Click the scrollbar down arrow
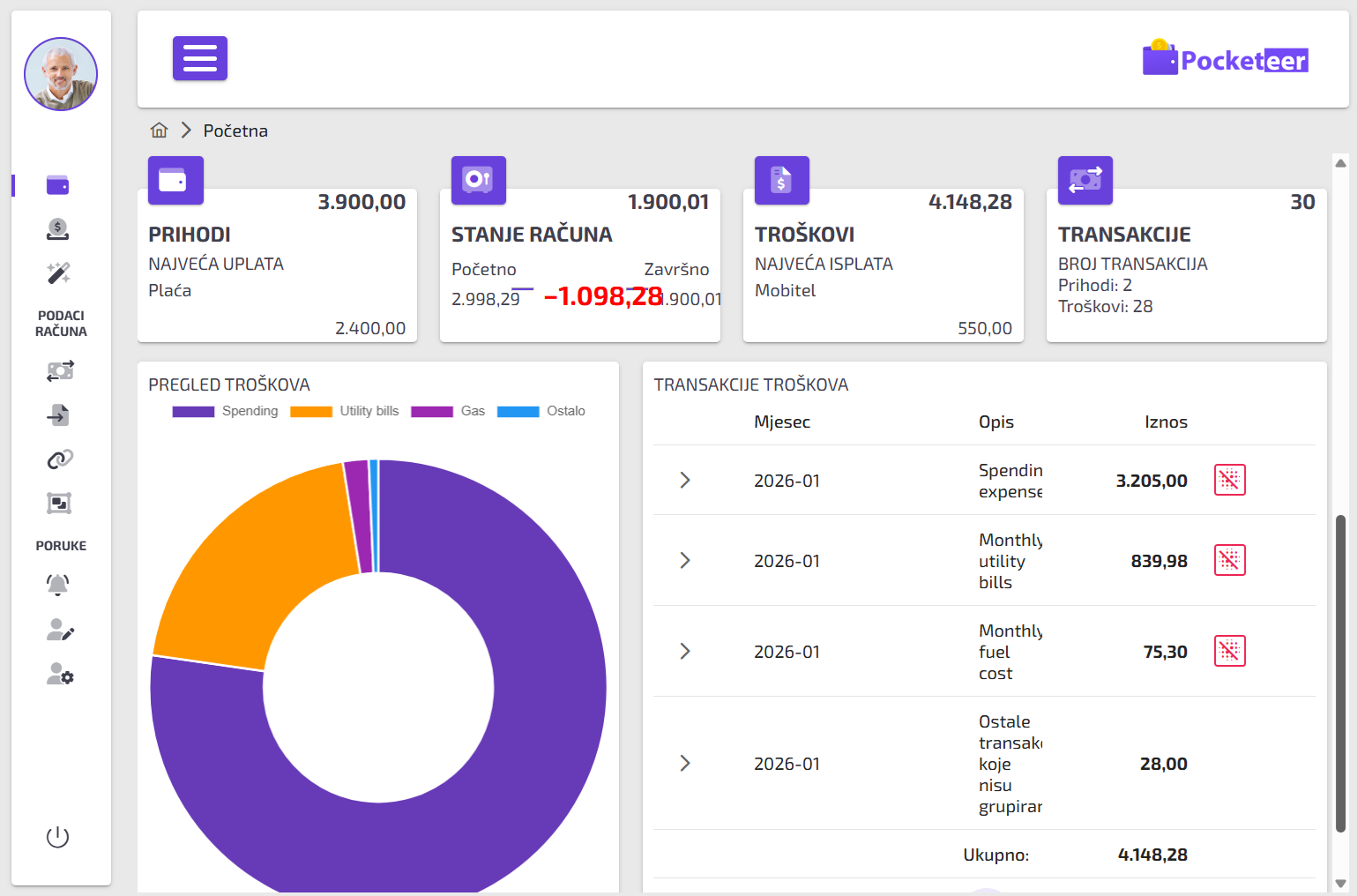 click(x=1340, y=883)
